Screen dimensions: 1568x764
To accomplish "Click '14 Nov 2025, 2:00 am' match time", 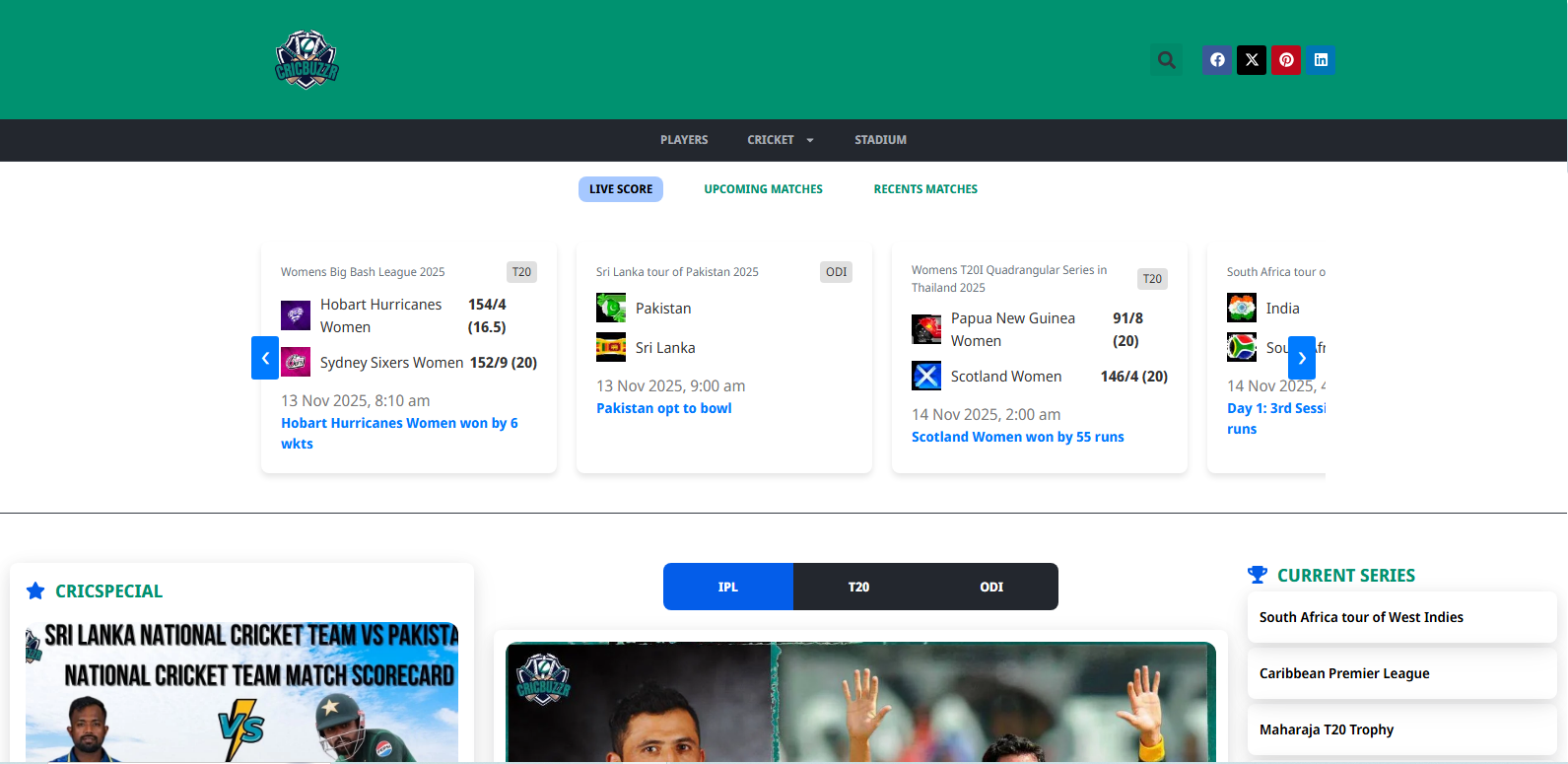I will click(x=987, y=415).
